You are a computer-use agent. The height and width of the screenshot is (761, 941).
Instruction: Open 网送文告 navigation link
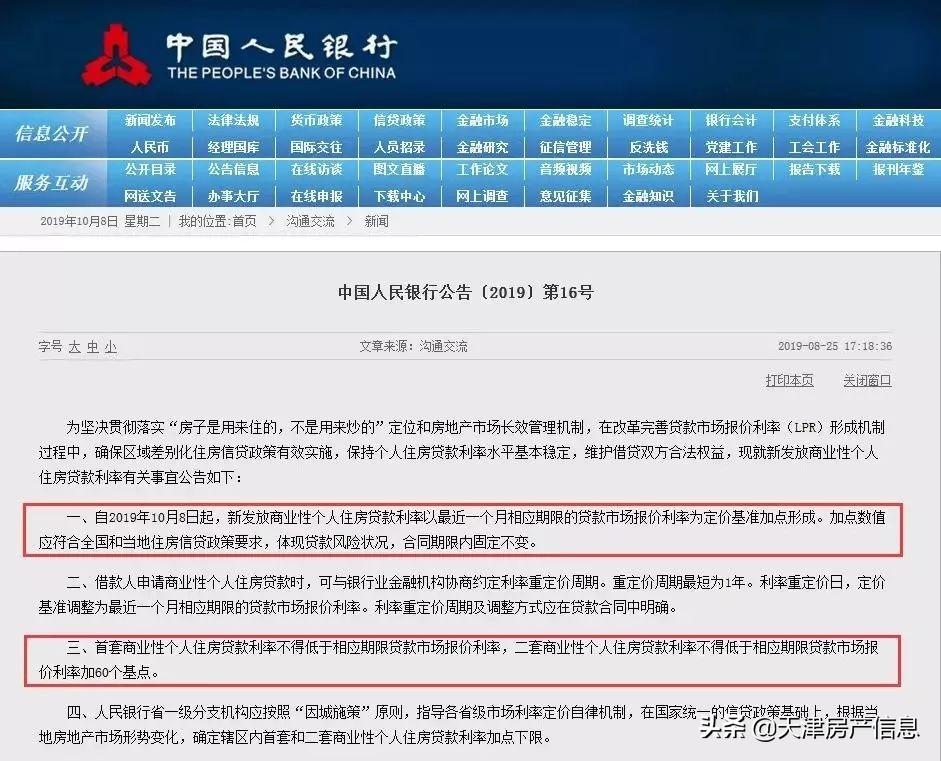pyautogui.click(x=150, y=196)
